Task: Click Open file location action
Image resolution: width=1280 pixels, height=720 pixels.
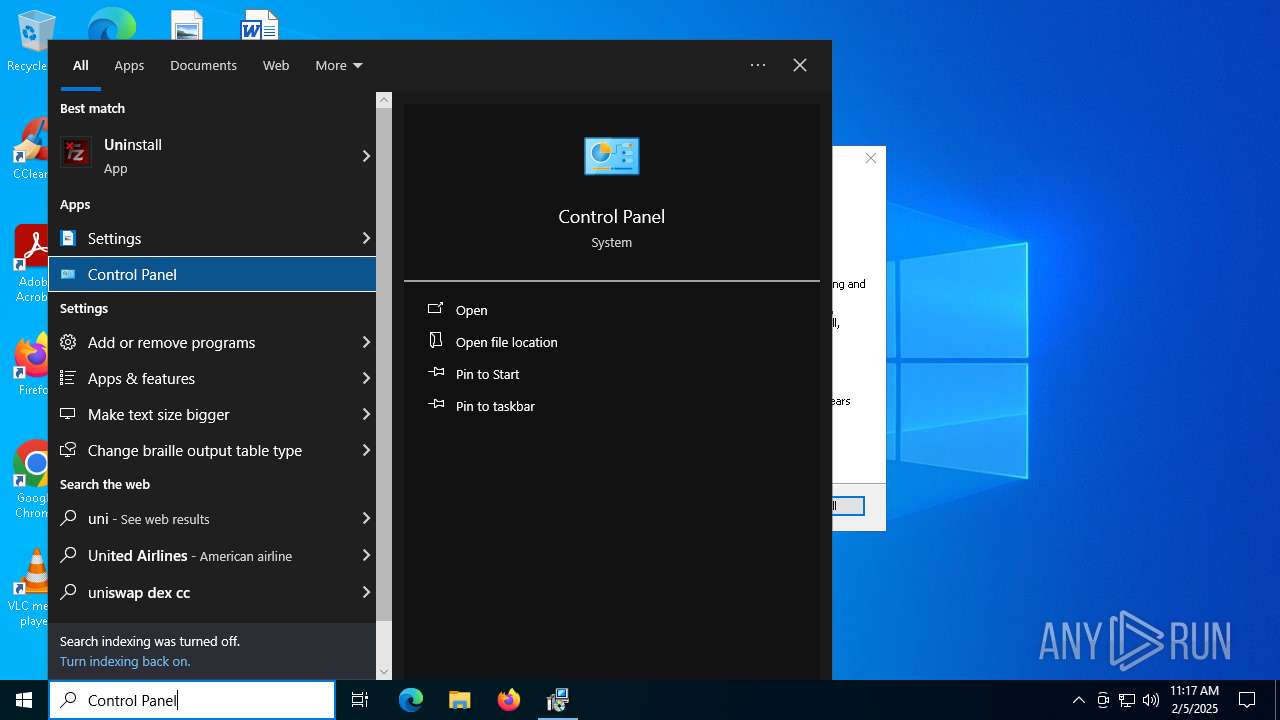Action: tap(506, 342)
